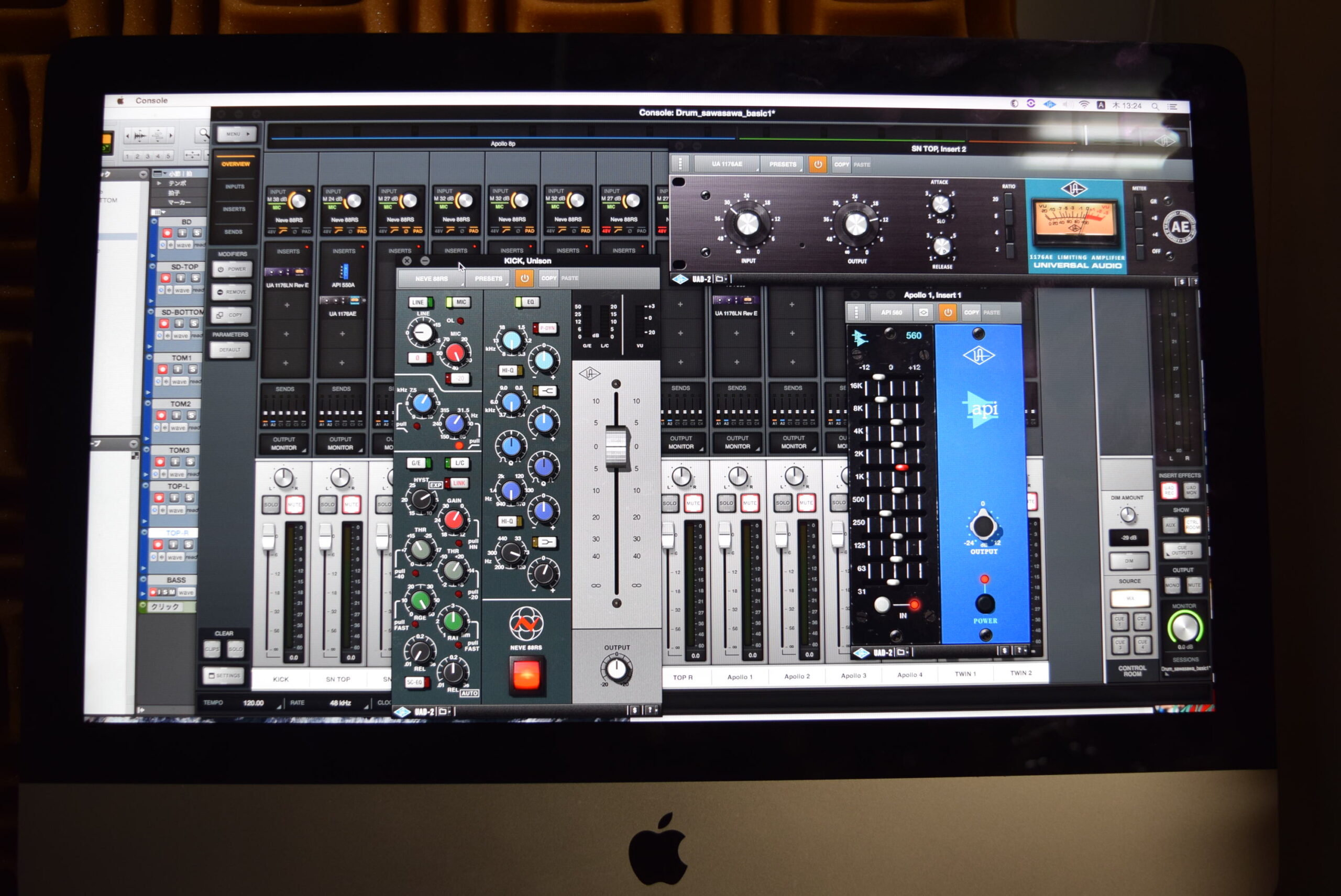Mute the SN TOP channel
1341x896 pixels.
point(351,505)
